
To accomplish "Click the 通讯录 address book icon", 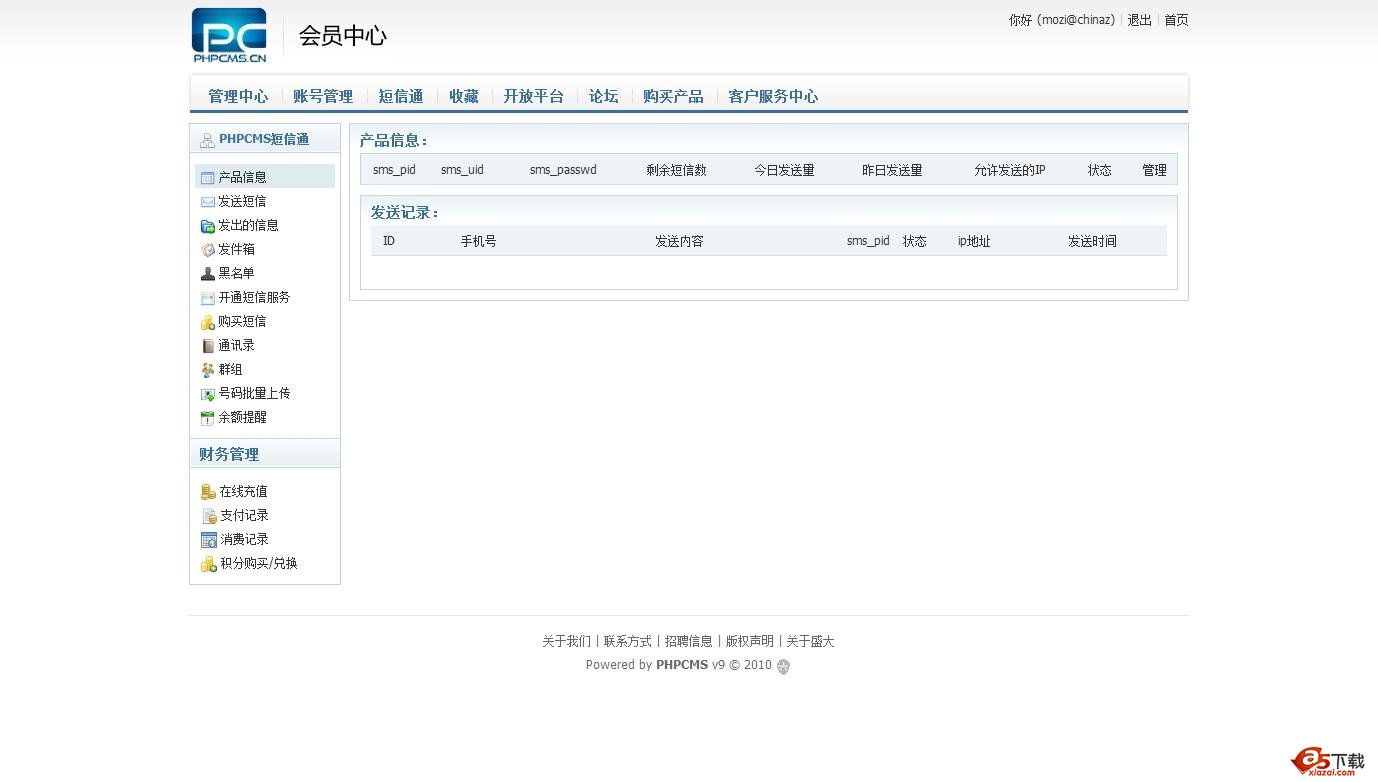I will [207, 346].
